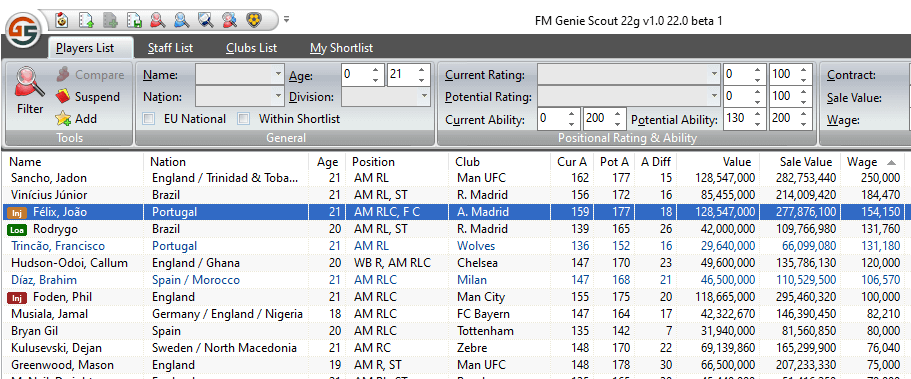911x379 pixels.
Task: Switch to the Clubs List tab
Action: 252,48
